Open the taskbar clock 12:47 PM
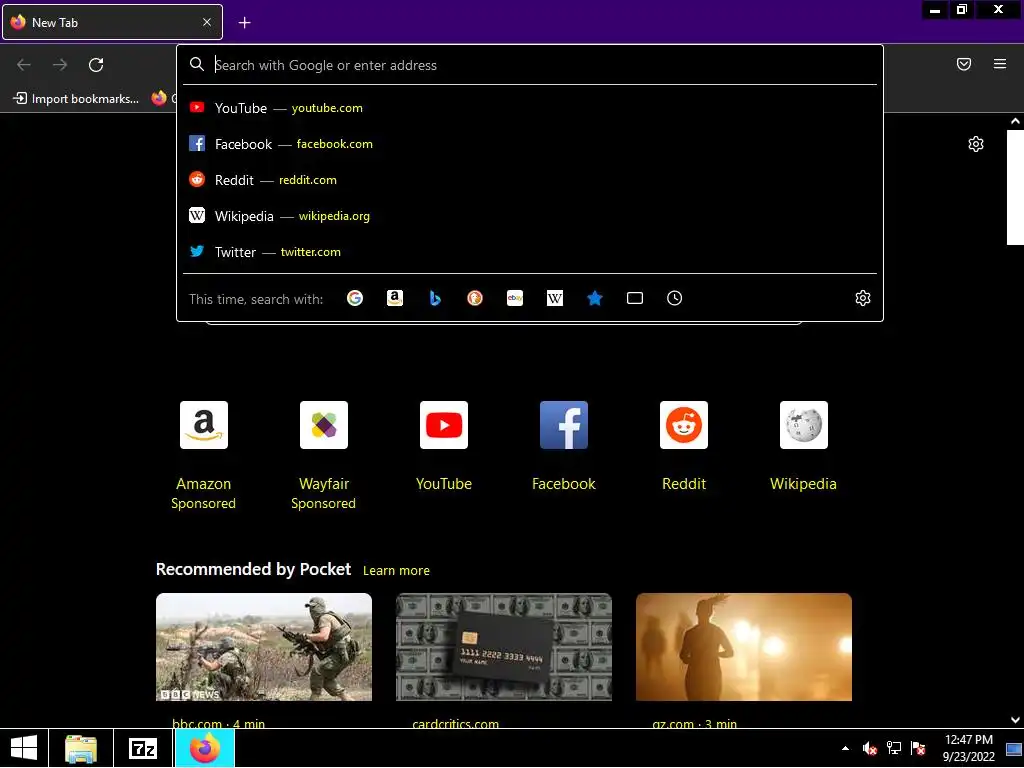The image size is (1024, 768). [968, 748]
